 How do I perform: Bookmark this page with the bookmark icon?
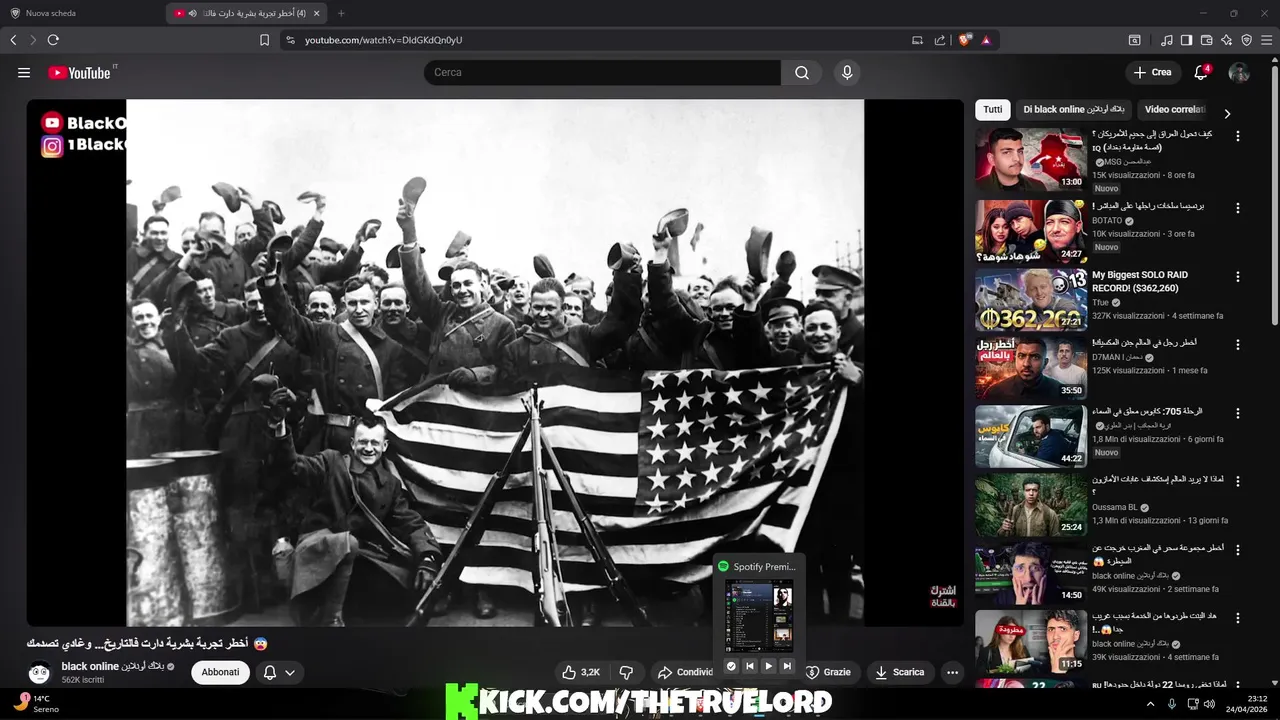click(264, 40)
